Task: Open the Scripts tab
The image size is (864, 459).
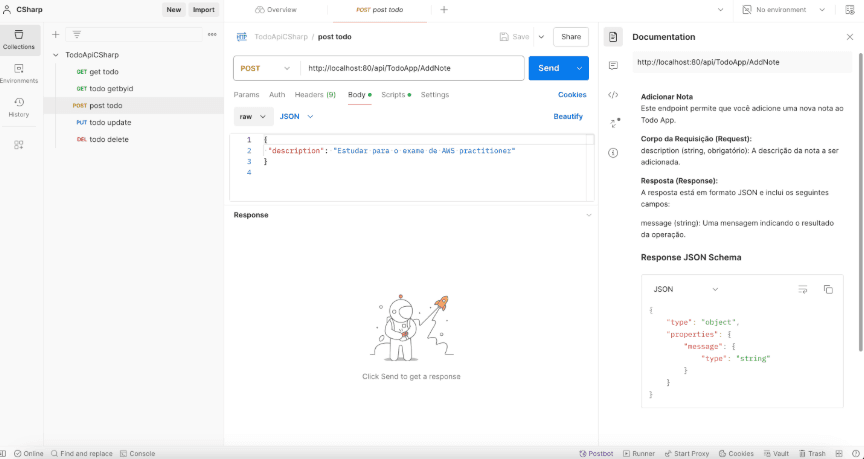Action: tap(396, 95)
